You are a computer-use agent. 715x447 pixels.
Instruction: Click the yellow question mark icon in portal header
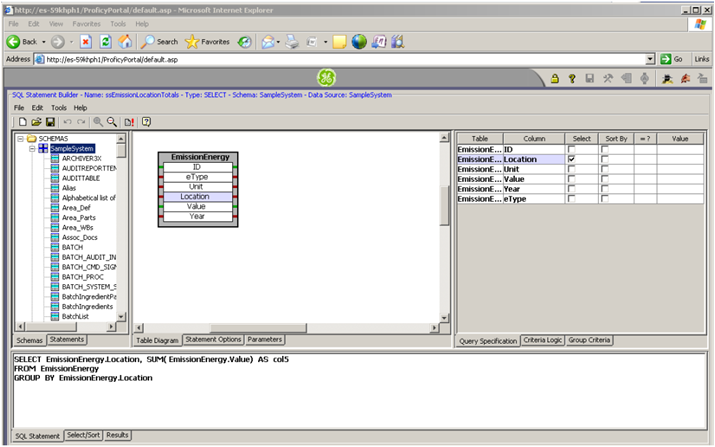coord(572,78)
